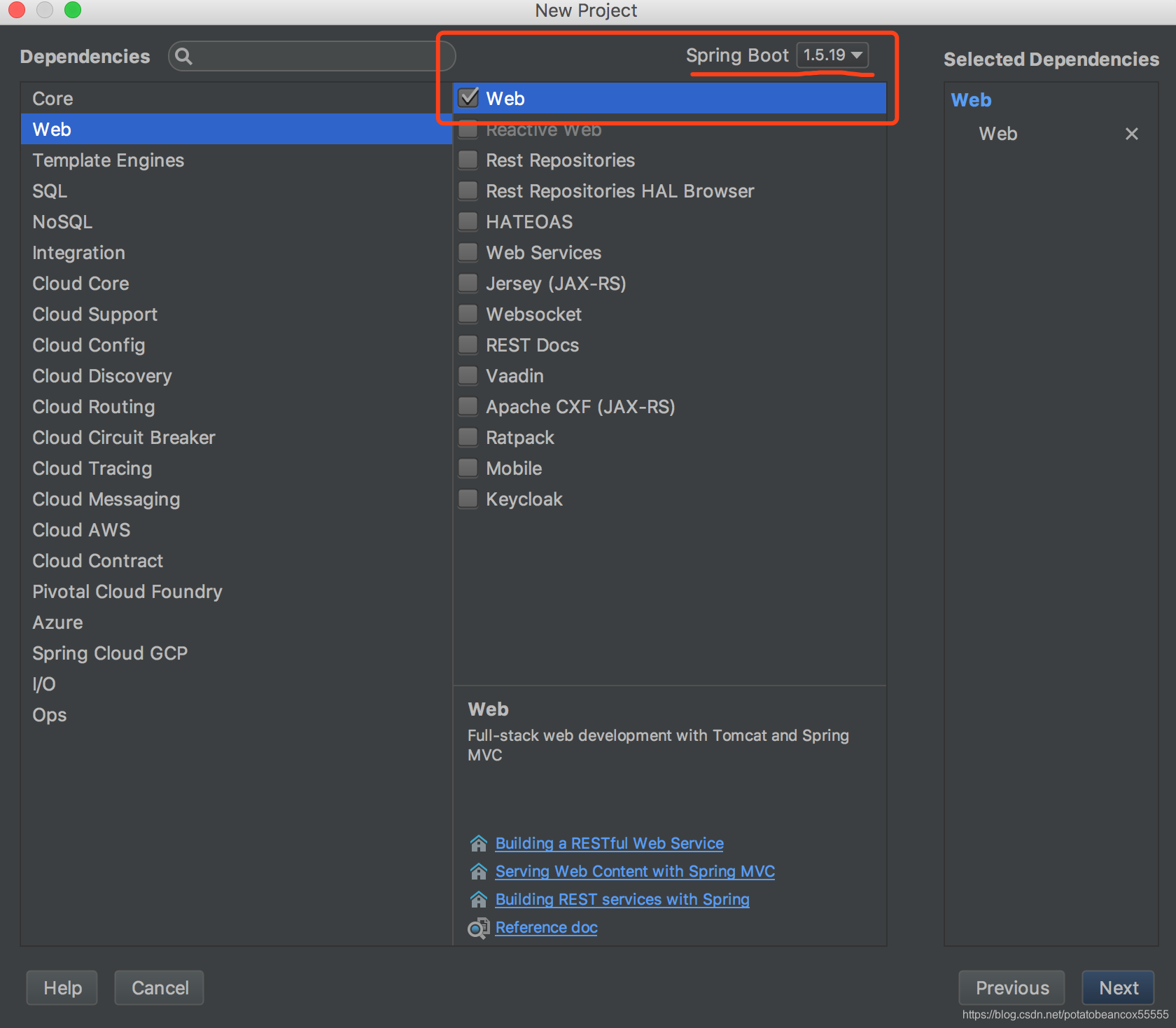Click house icon beside Serving Web Content link

click(x=479, y=871)
